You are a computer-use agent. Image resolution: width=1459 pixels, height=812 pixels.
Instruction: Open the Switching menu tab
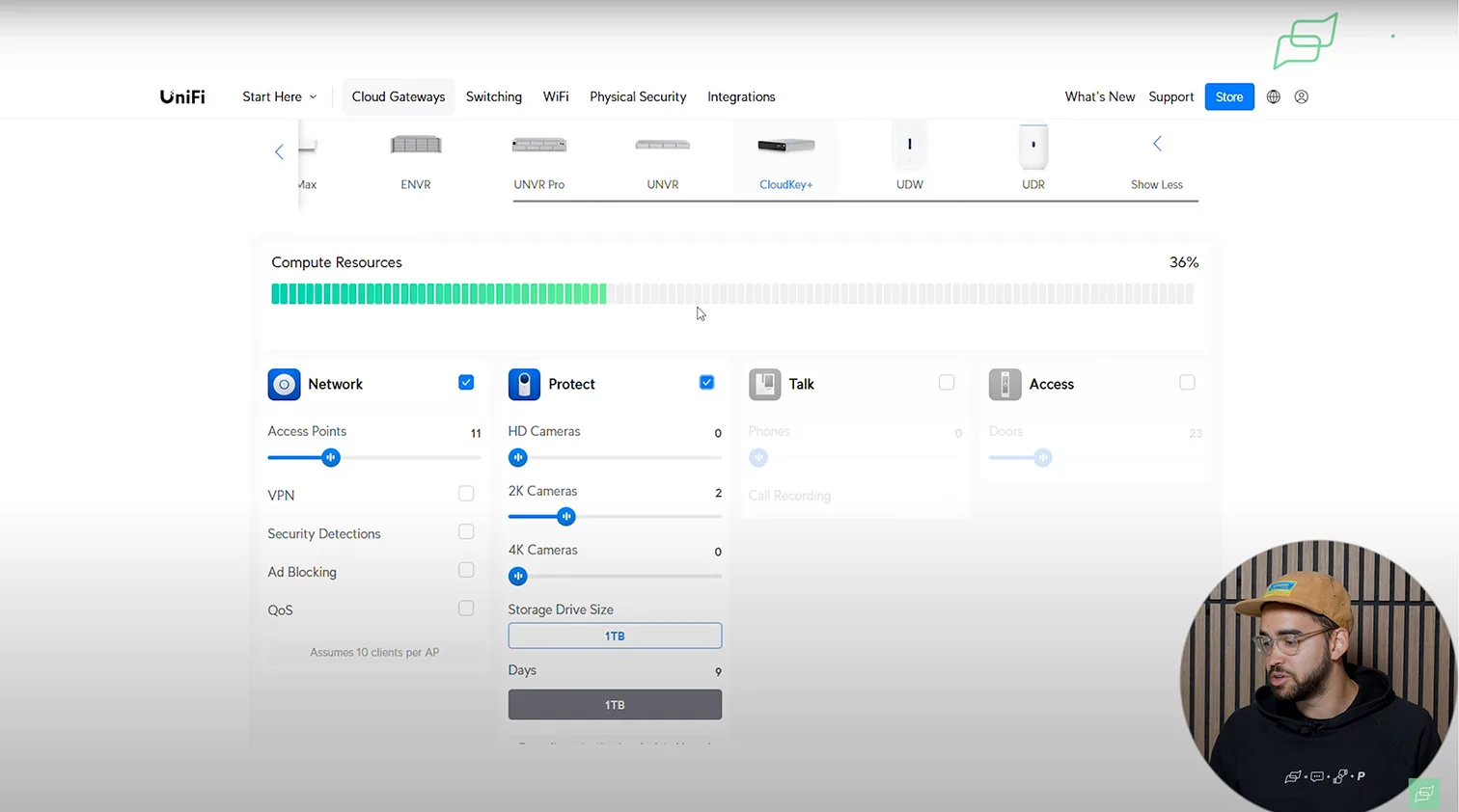click(x=493, y=96)
